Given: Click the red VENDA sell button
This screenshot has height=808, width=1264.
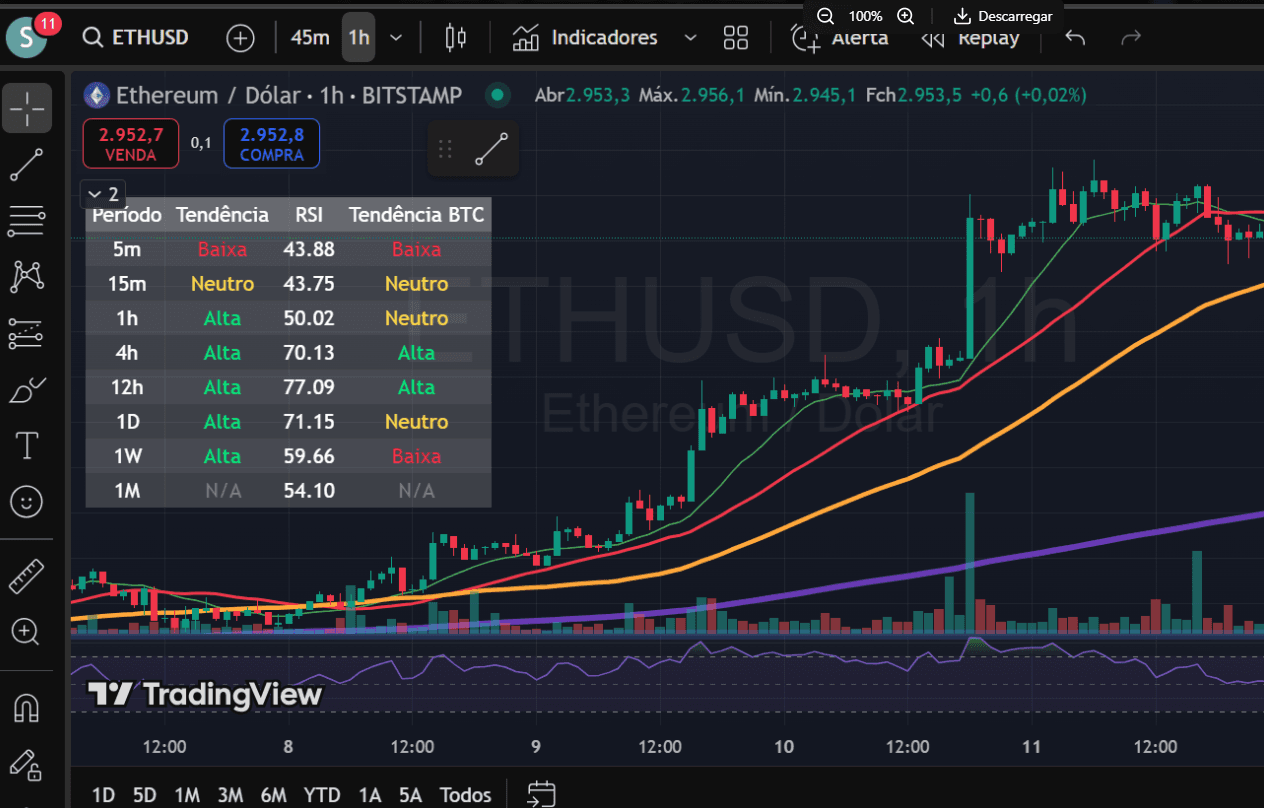Looking at the screenshot, I should coord(131,144).
